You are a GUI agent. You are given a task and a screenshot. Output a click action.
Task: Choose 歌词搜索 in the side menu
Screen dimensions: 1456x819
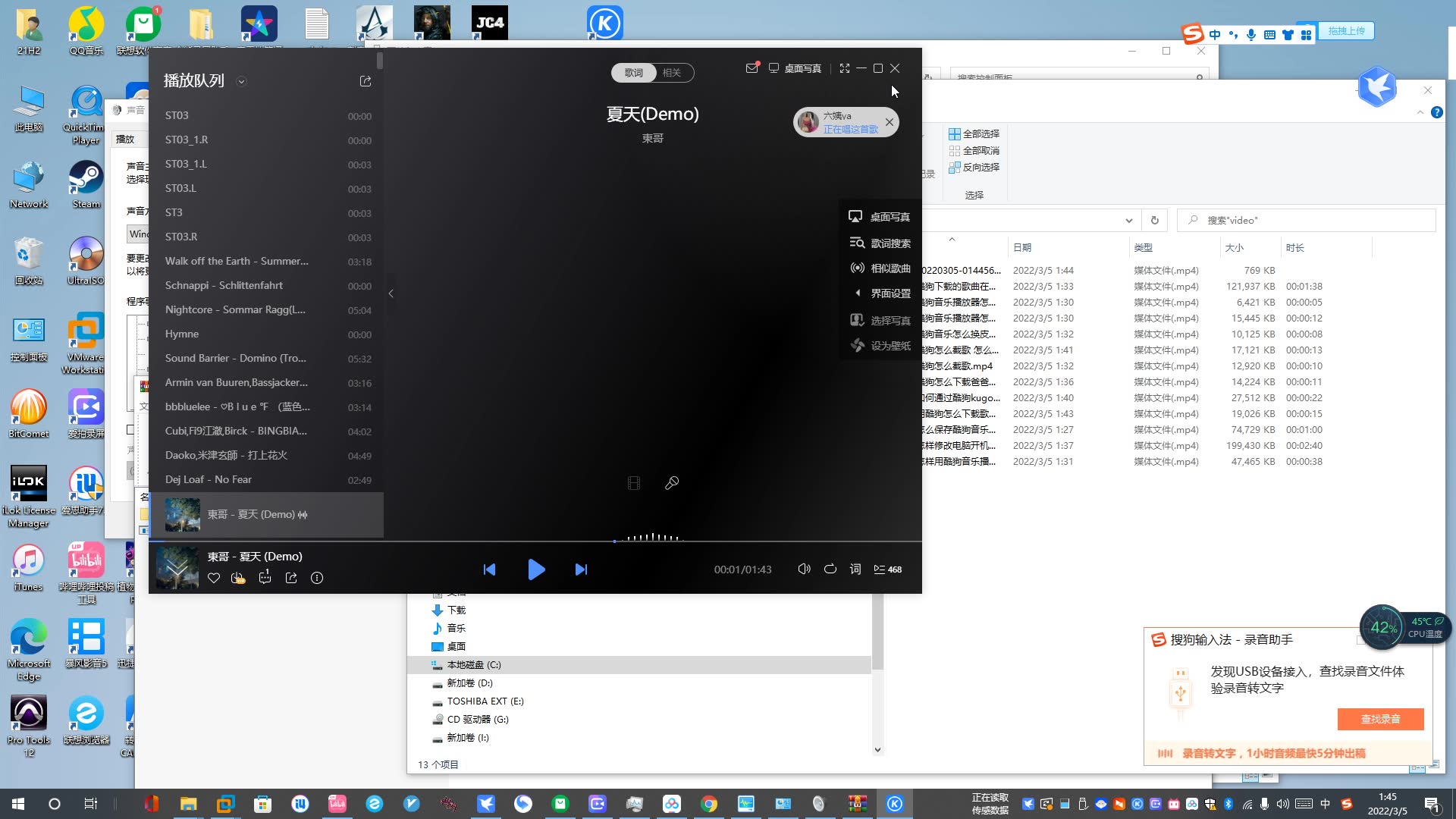click(880, 243)
